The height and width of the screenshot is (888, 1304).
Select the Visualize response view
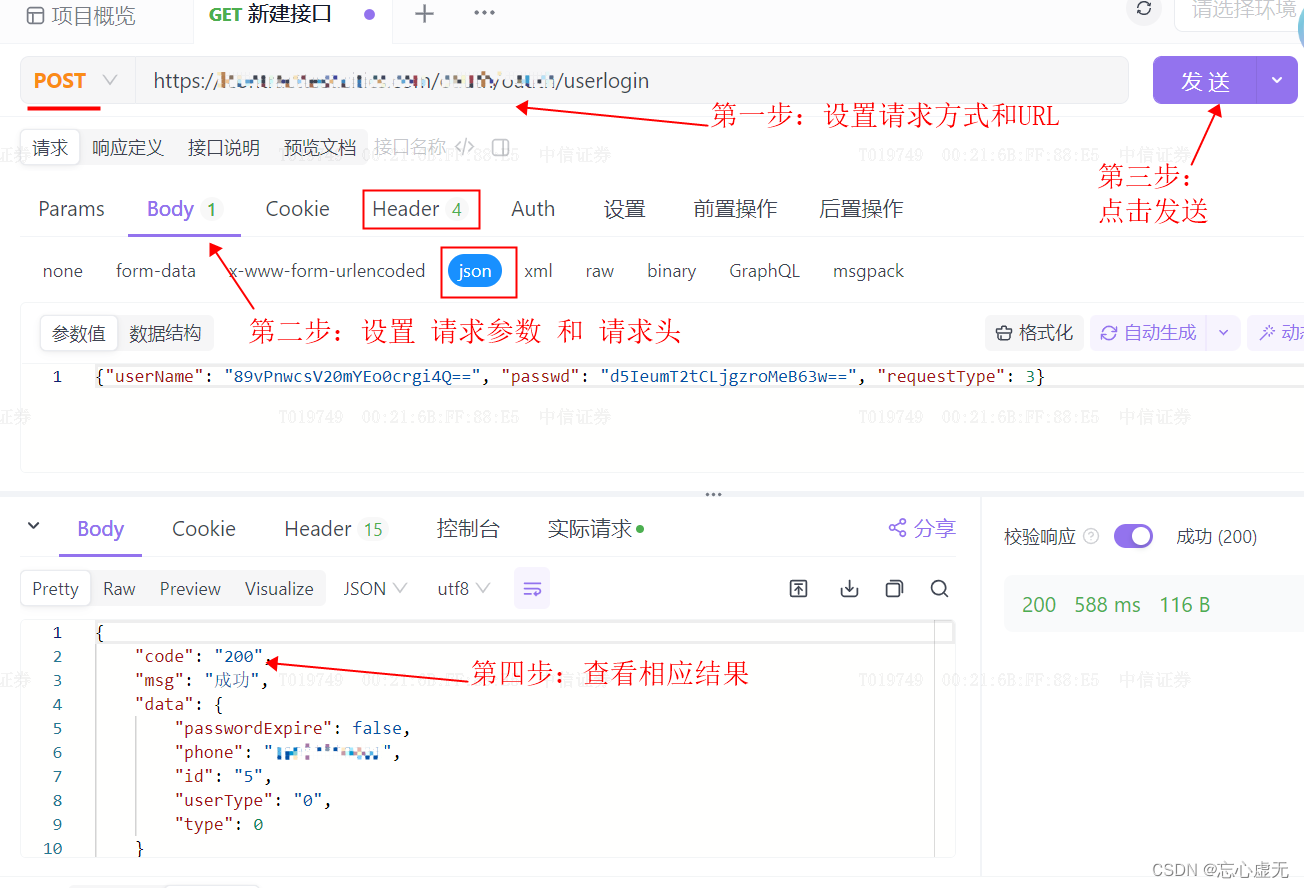point(279,589)
